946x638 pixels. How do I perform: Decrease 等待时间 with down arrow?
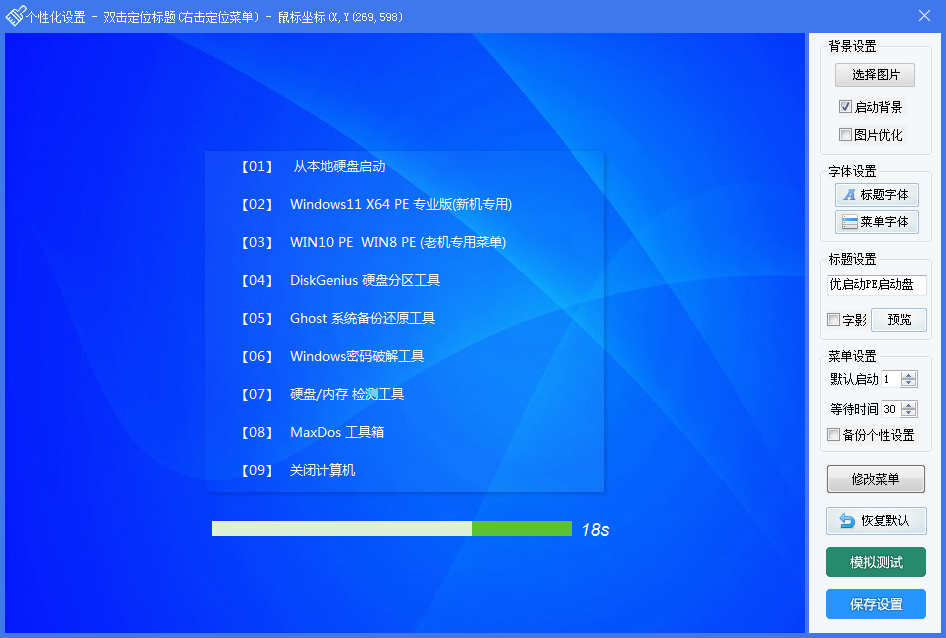pyautogui.click(x=909, y=413)
